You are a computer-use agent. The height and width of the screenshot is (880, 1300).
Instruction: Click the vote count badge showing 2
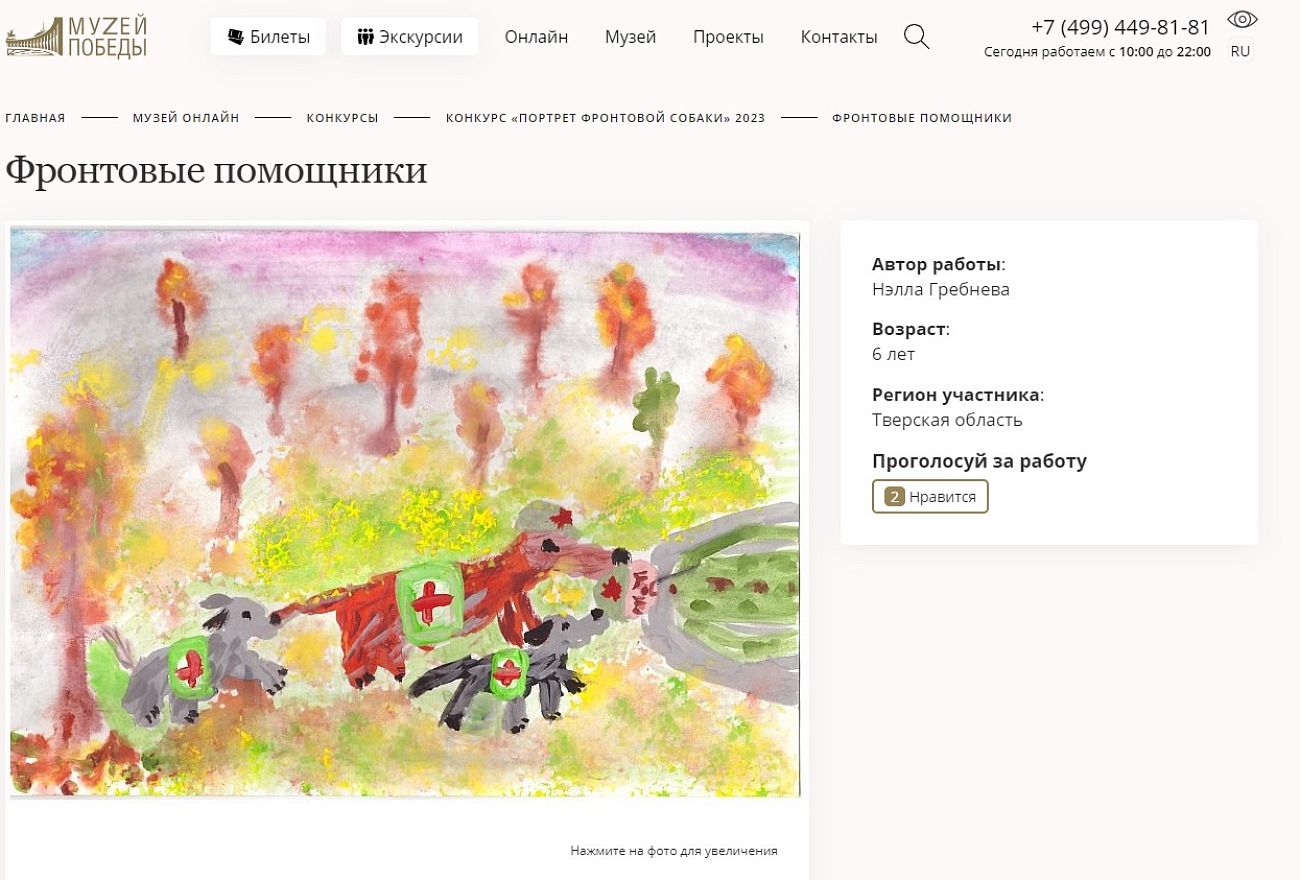click(x=895, y=496)
